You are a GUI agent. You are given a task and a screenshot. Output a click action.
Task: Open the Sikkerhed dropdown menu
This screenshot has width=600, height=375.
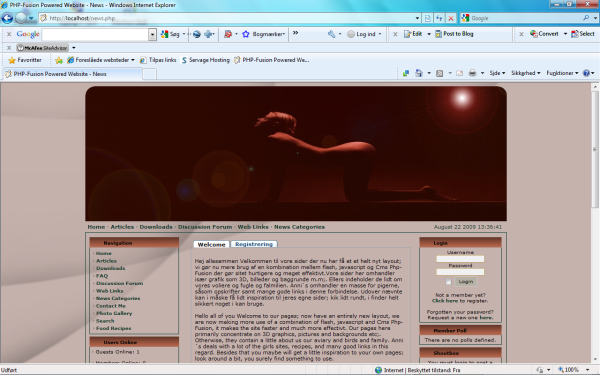point(525,73)
